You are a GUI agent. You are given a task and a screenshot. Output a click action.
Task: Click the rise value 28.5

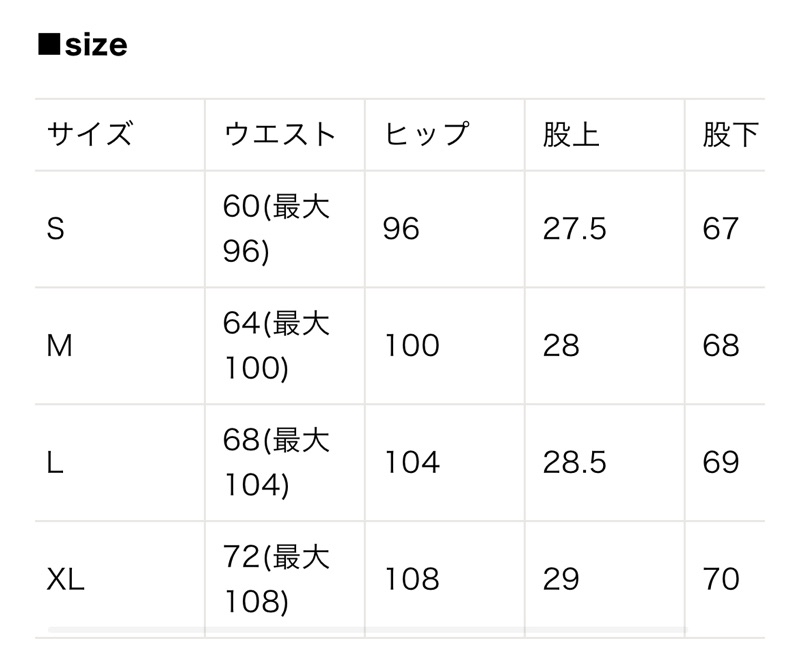pyautogui.click(x=574, y=462)
